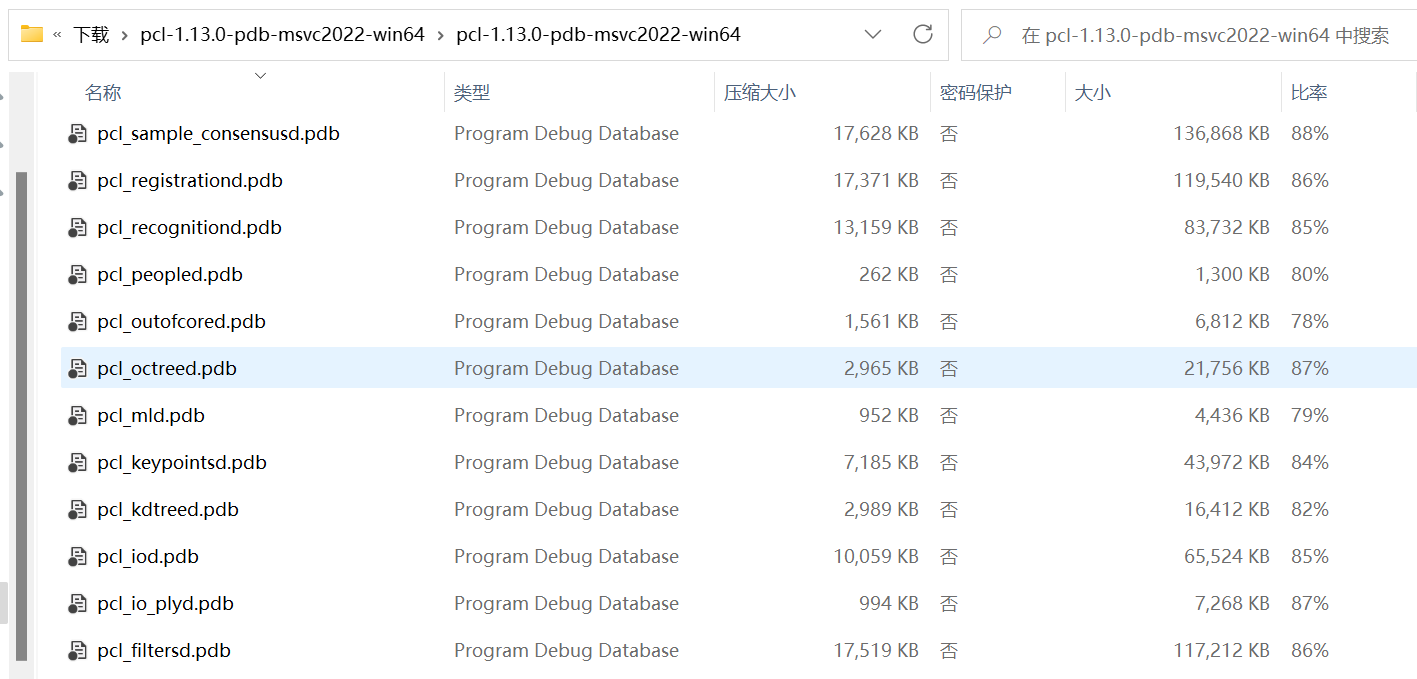Refresh the current folder view
This screenshot has height=679, width=1417.
pos(923,34)
